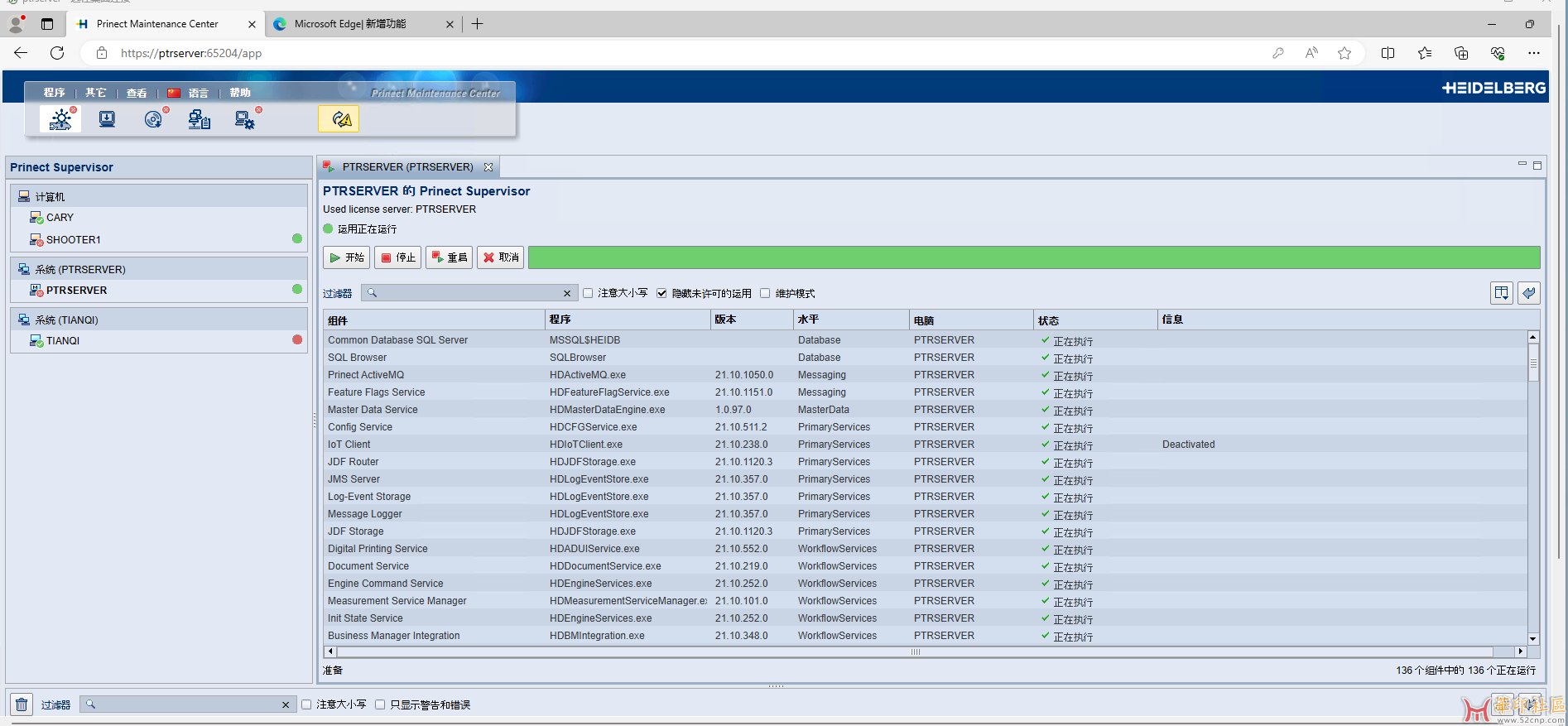Collapse the 系统 (TIANQI) group header
Image resolution: width=1568 pixels, height=726 pixels.
[159, 320]
